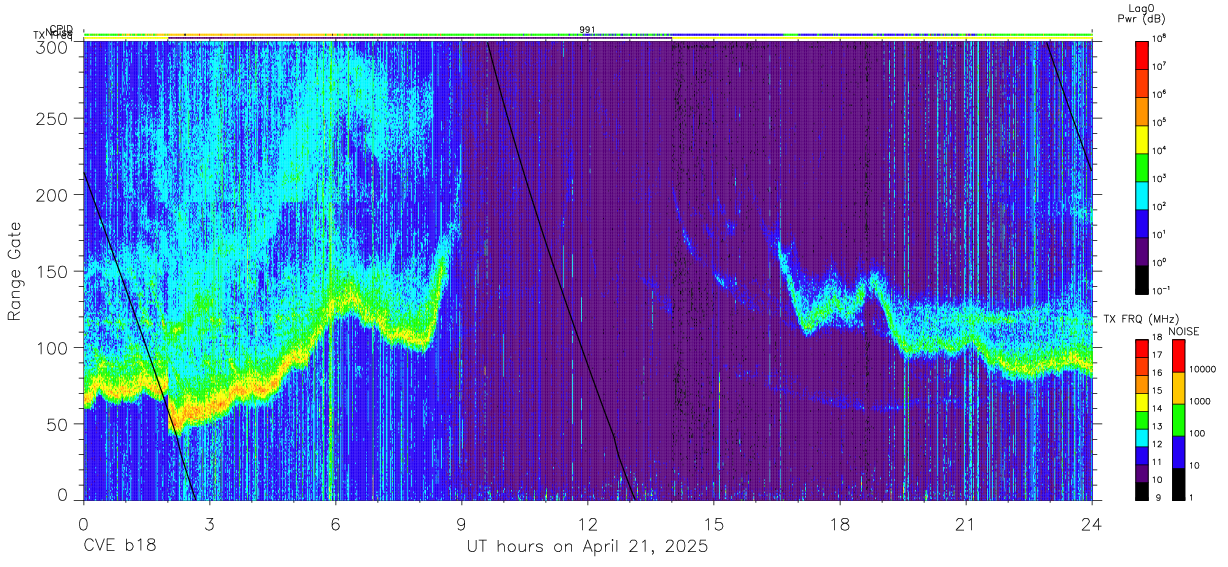
Task: Click the x-axis tick label 15
Action: click(x=713, y=524)
